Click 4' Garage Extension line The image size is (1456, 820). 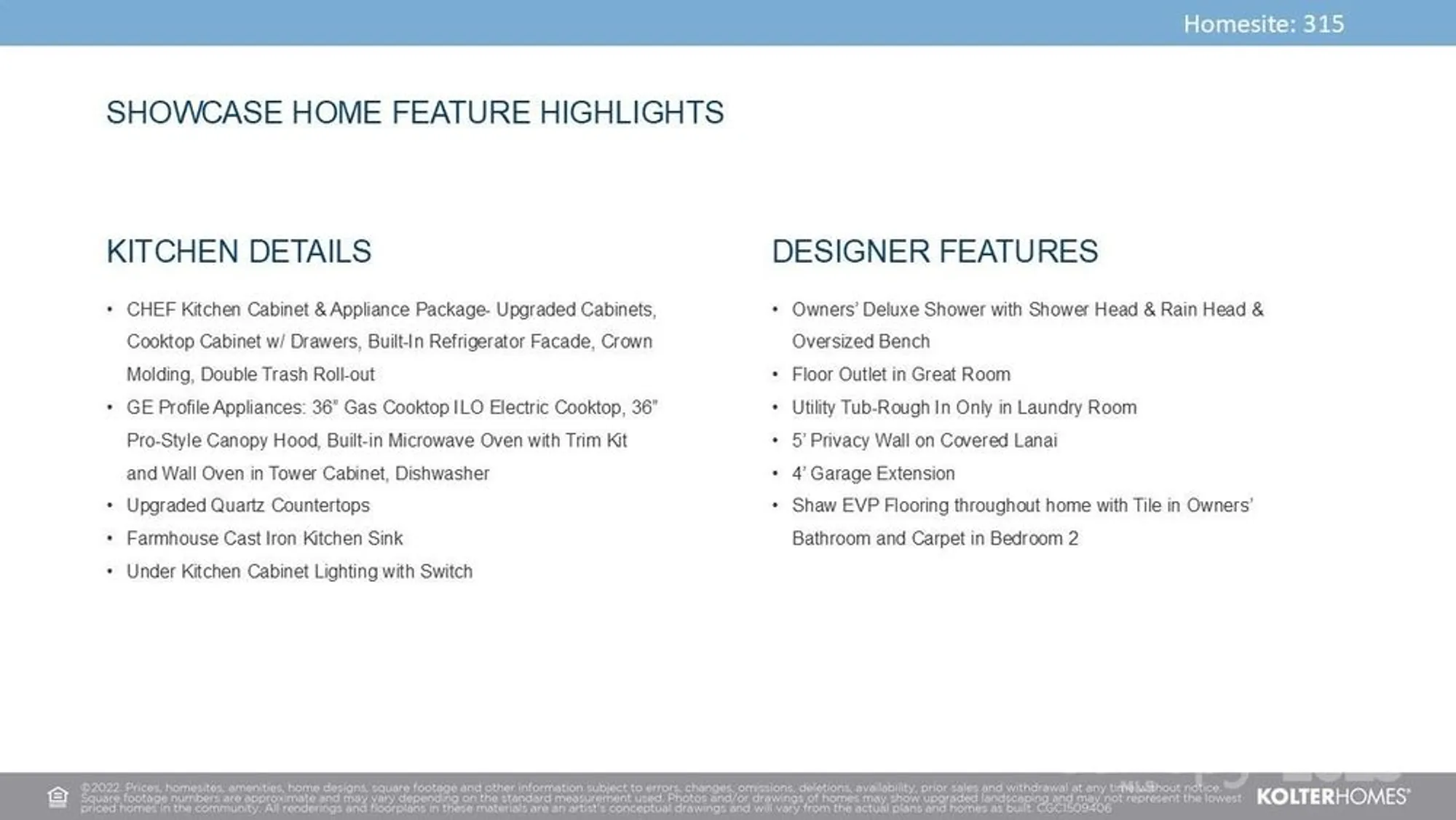coord(873,473)
